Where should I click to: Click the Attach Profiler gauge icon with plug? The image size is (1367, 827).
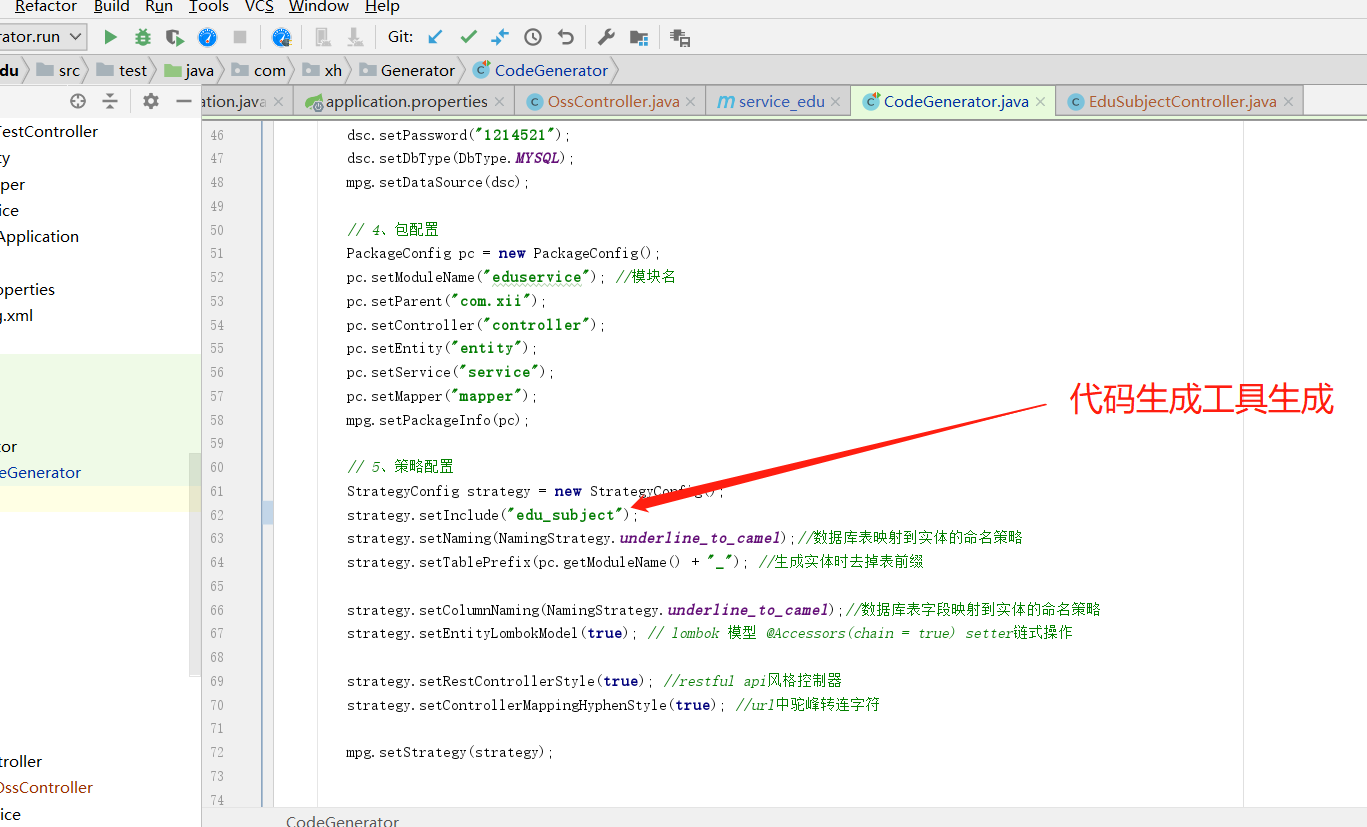tap(282, 37)
